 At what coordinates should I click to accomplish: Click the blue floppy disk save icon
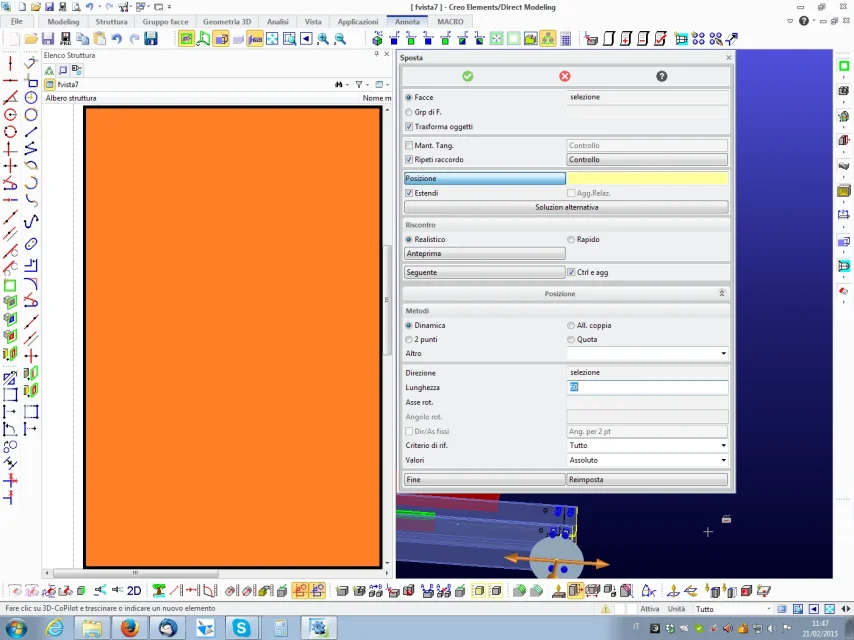[151, 39]
